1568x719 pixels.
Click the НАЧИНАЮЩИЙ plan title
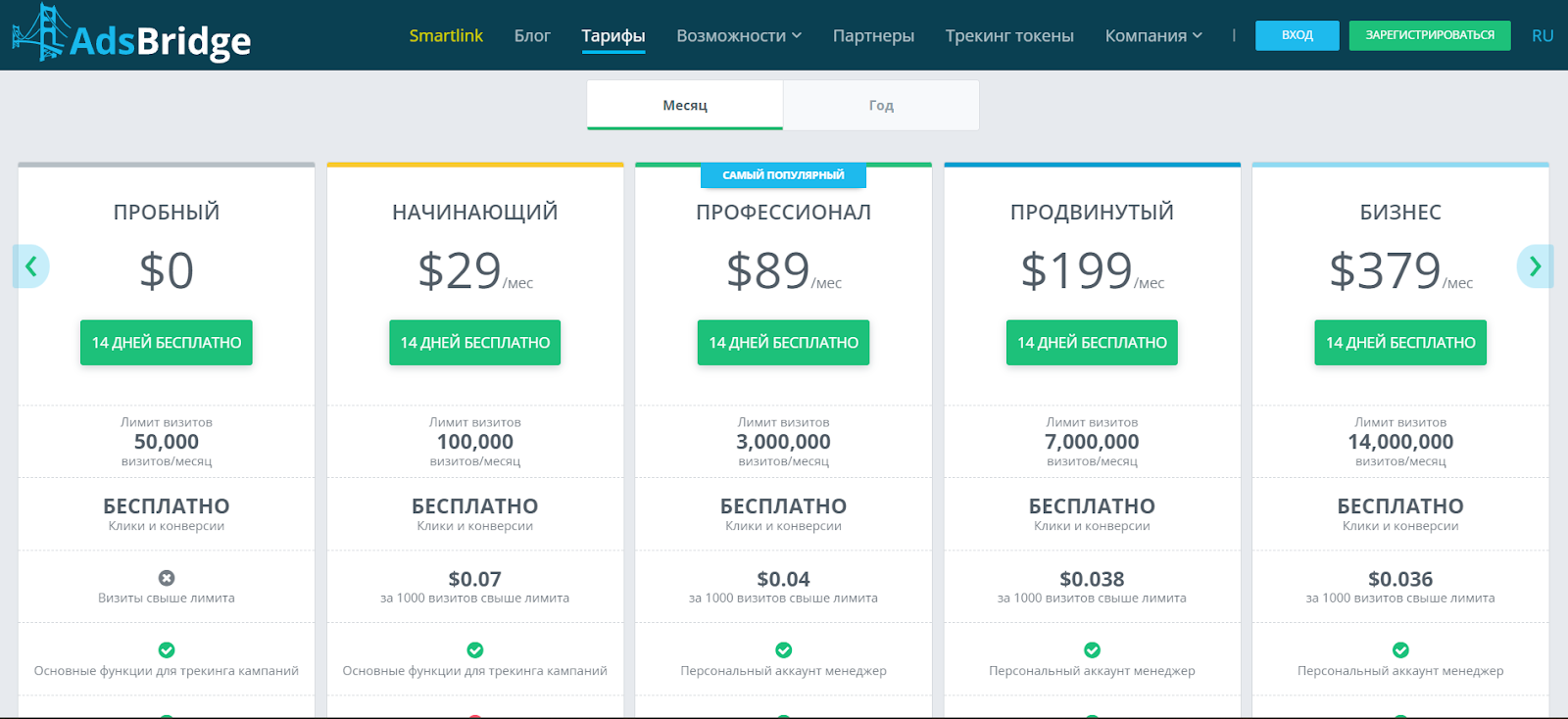click(475, 212)
